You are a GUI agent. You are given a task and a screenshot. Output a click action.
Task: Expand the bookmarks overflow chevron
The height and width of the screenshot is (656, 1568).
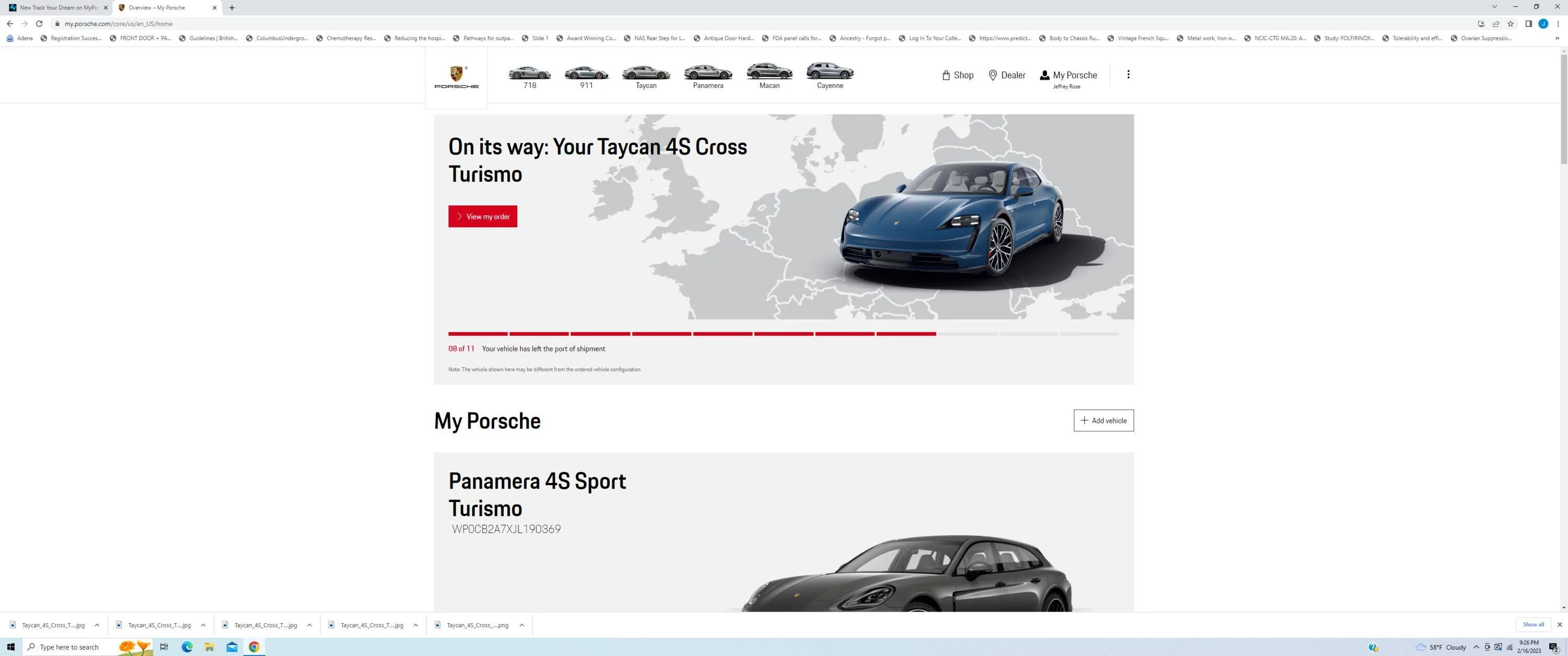(x=1558, y=38)
